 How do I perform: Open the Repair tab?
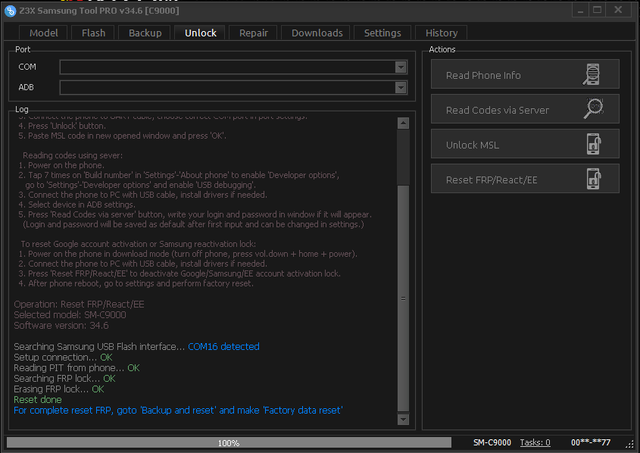pos(253,33)
